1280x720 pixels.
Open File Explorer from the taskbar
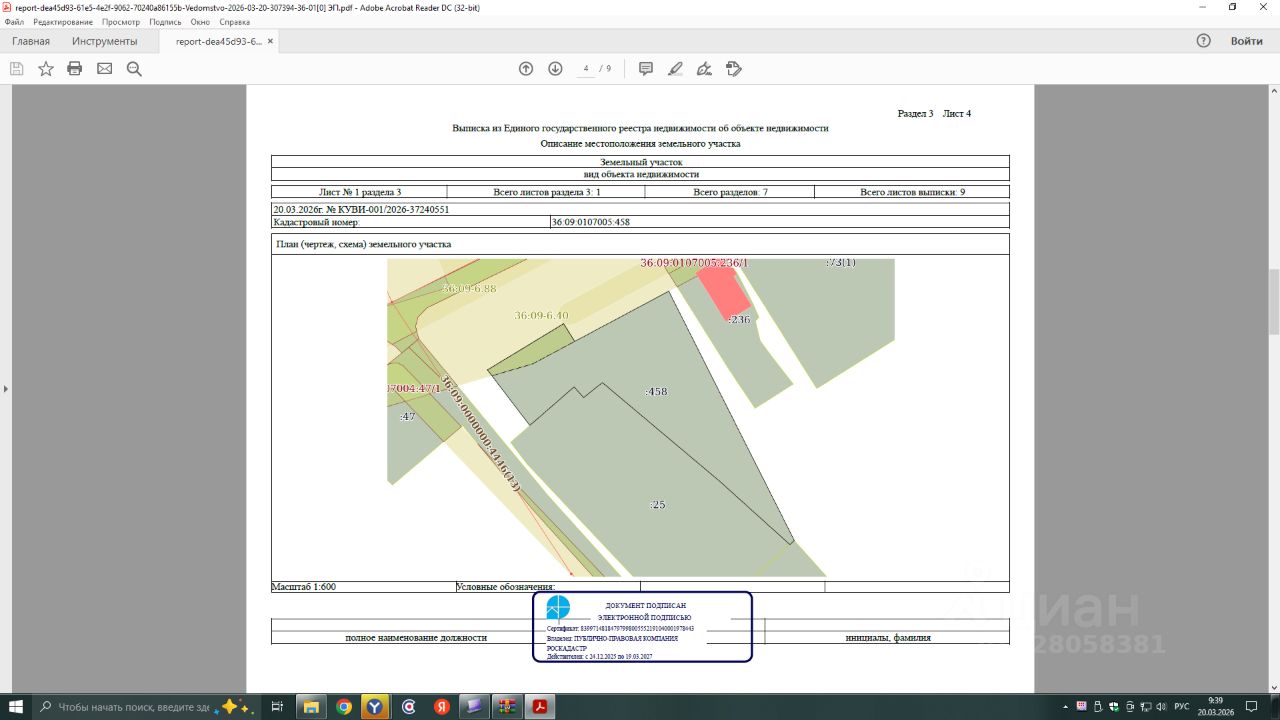310,706
